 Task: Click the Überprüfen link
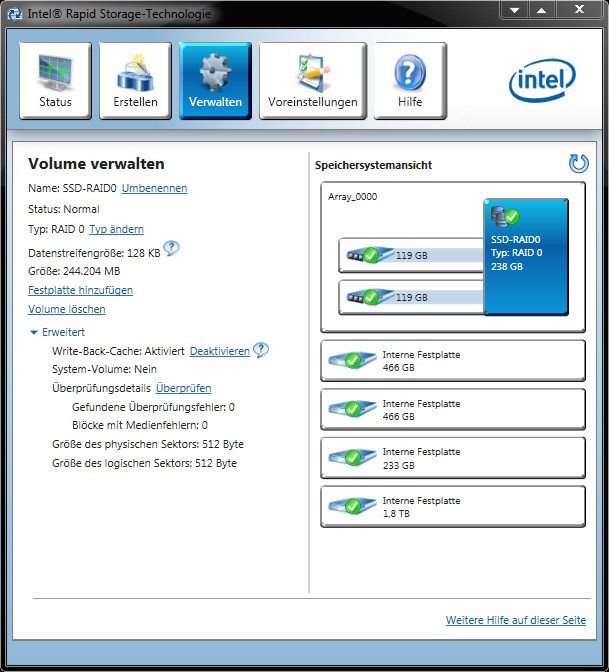pos(183,388)
